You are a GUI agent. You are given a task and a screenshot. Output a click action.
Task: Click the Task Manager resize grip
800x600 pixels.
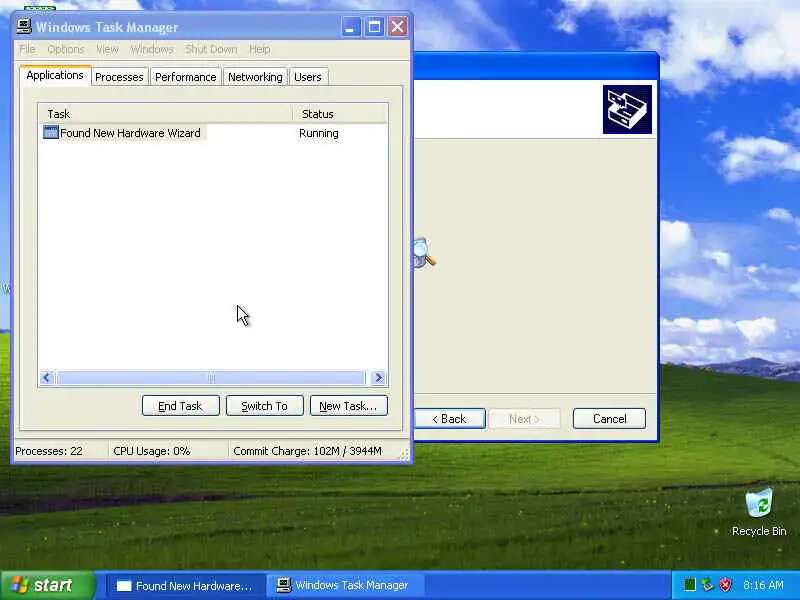(x=405, y=455)
